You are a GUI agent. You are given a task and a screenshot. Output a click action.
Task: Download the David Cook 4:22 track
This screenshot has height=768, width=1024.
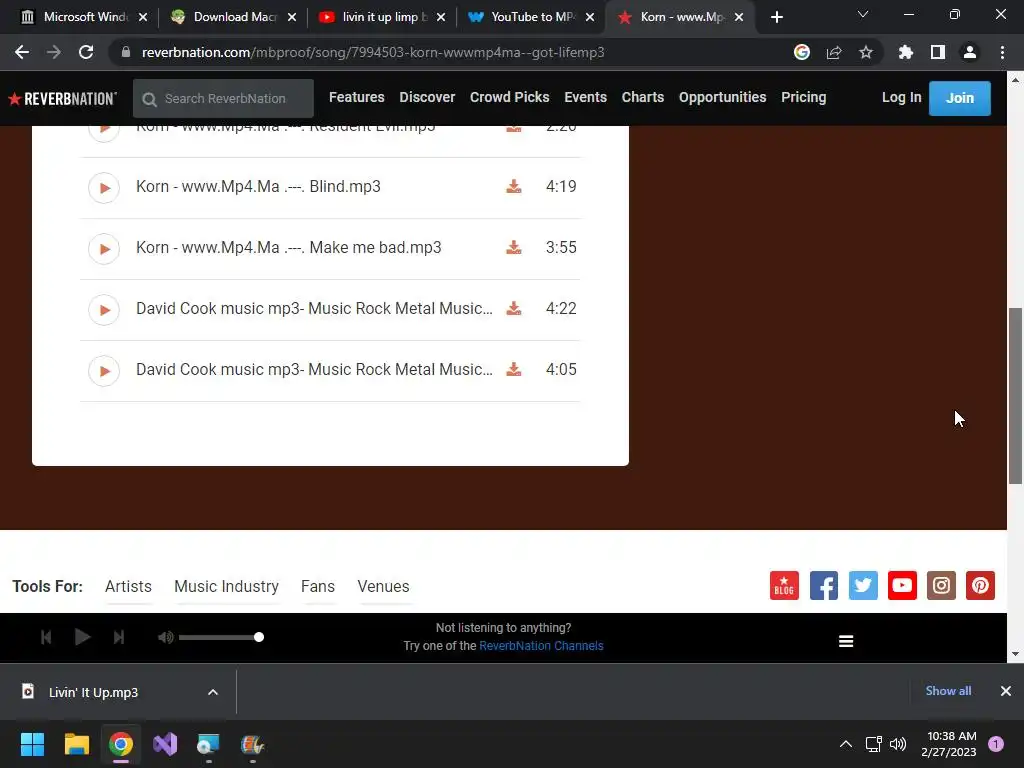(514, 308)
